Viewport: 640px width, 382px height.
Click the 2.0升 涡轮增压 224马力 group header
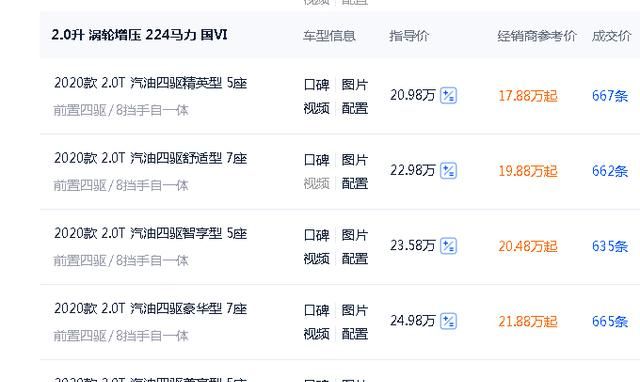pos(139,35)
